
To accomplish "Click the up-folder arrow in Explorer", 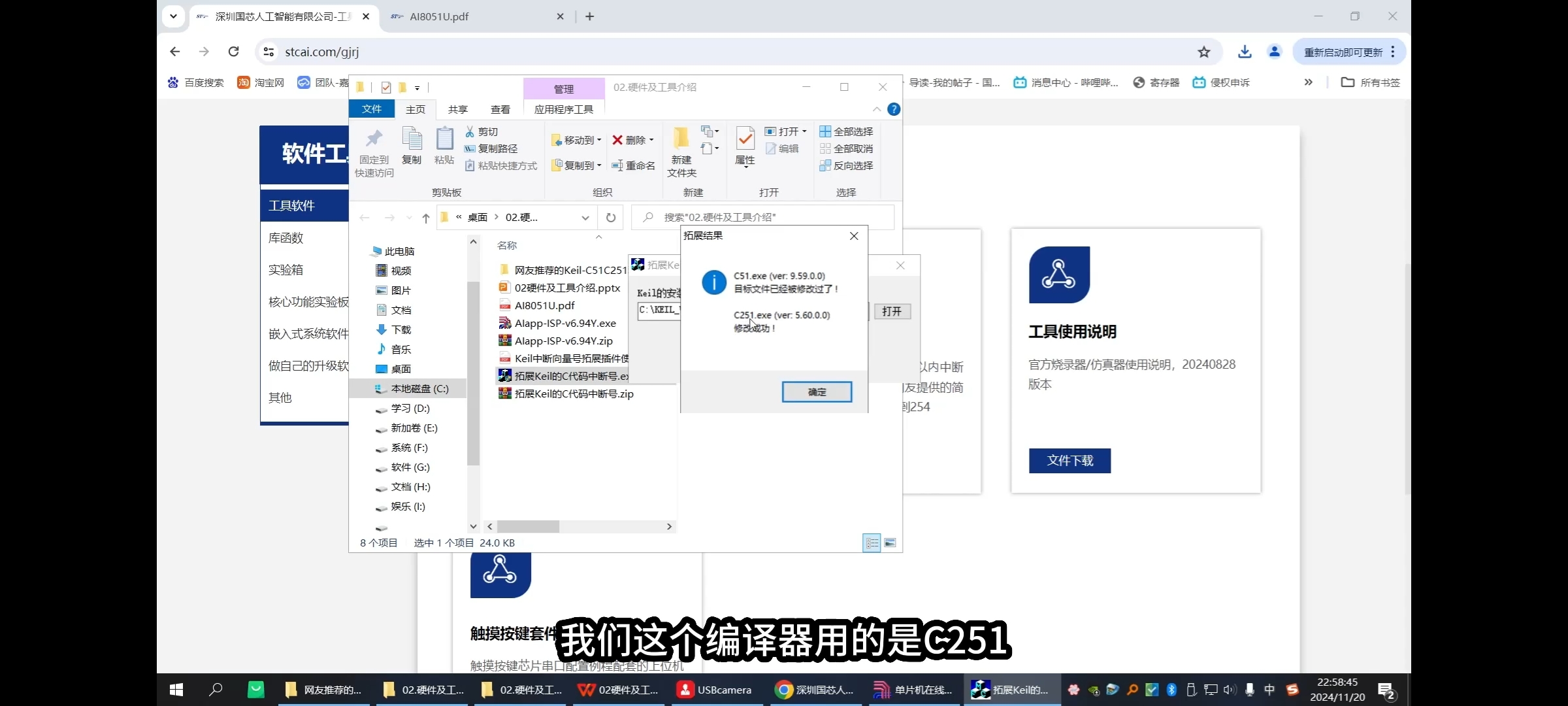I will point(426,218).
